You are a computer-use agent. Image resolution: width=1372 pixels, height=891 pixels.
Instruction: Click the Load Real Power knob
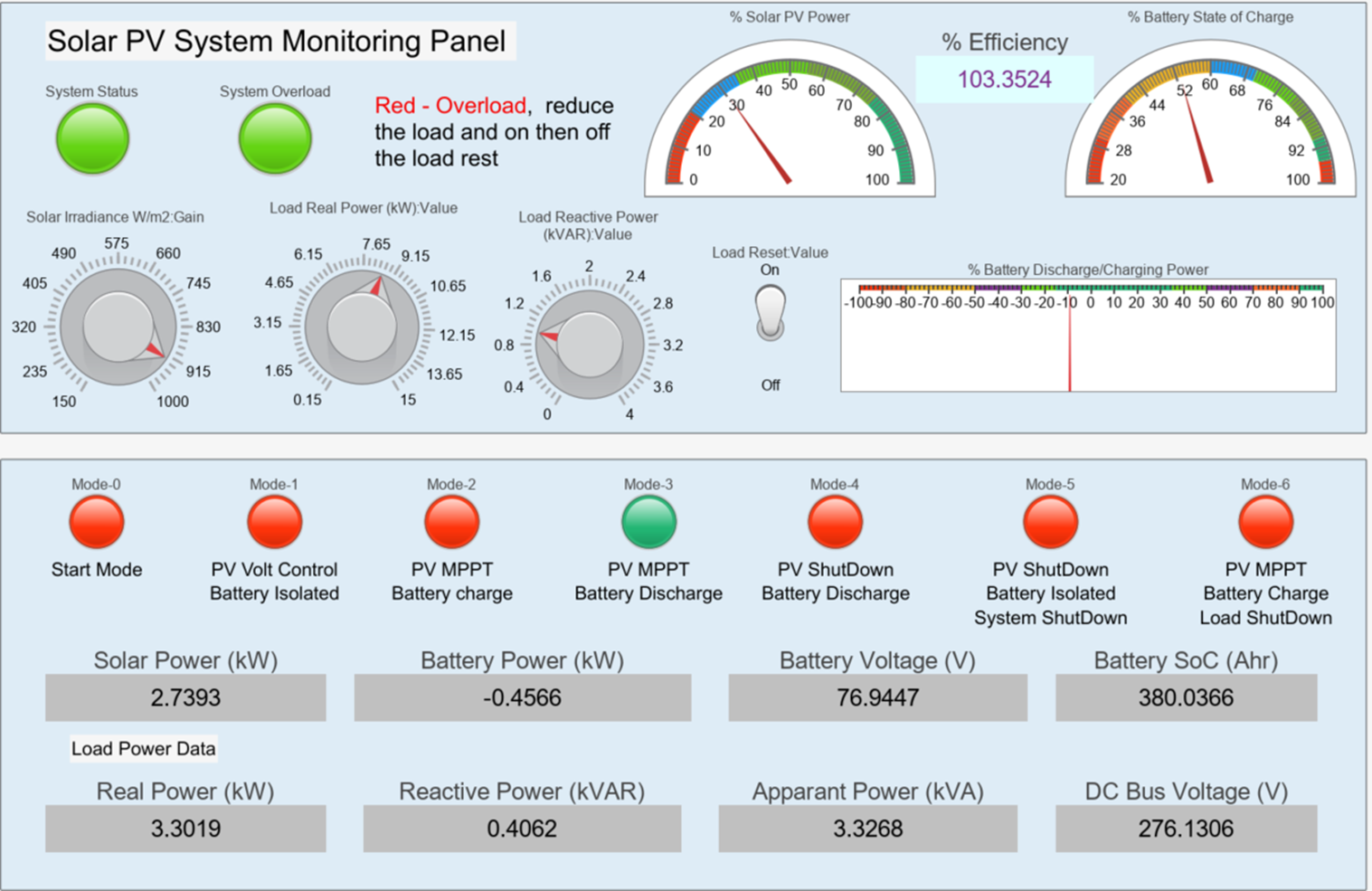coord(362,326)
